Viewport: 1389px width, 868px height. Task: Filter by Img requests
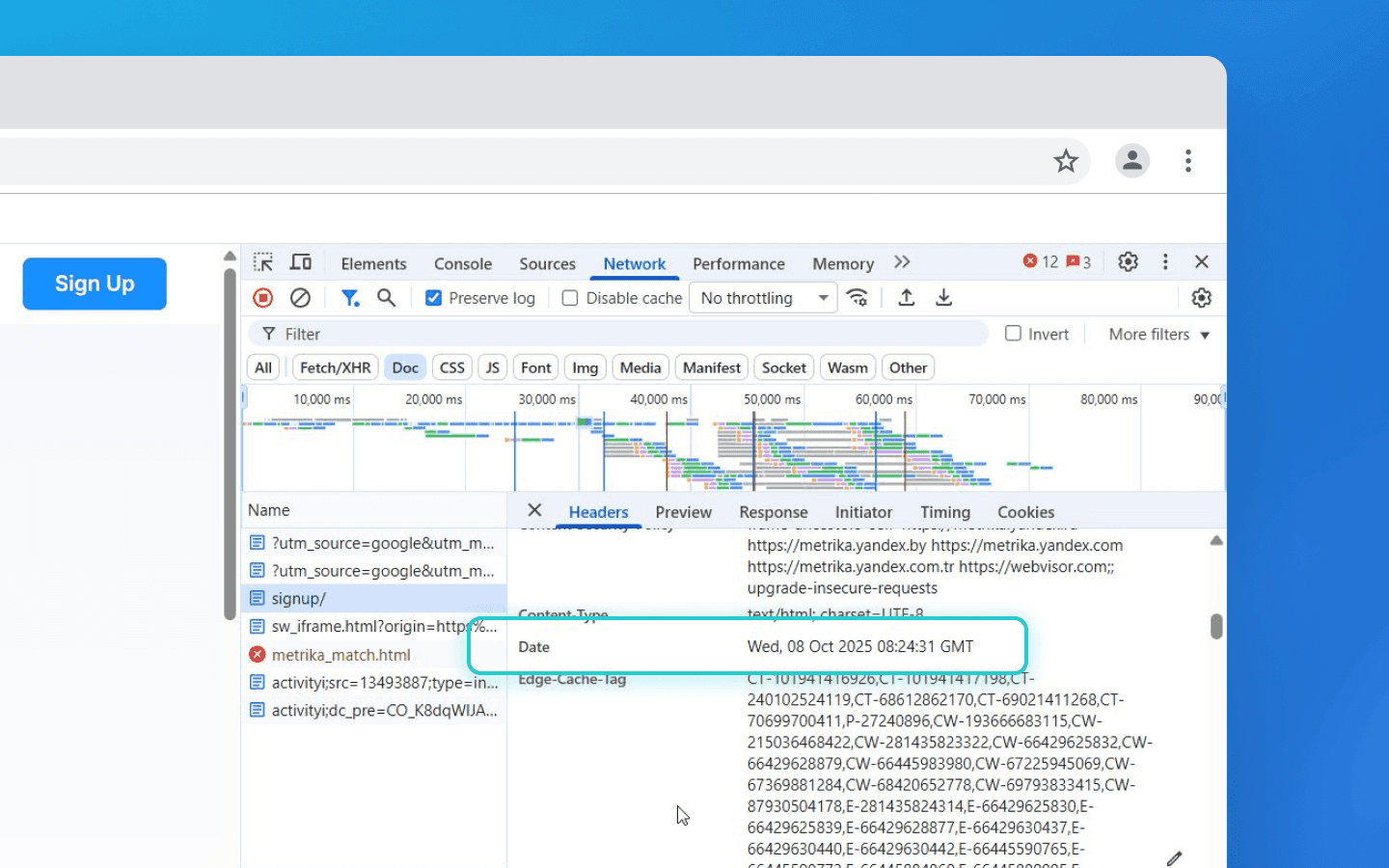pos(585,367)
